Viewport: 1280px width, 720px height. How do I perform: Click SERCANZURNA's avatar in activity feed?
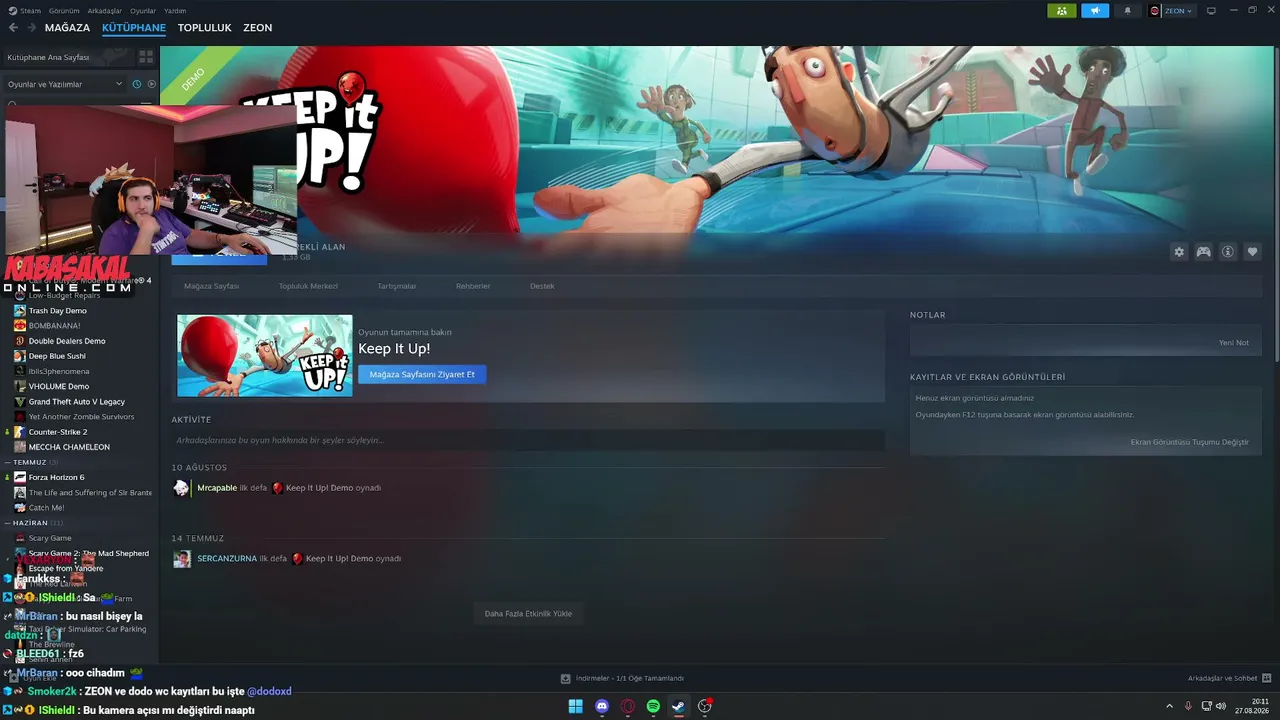(181, 559)
